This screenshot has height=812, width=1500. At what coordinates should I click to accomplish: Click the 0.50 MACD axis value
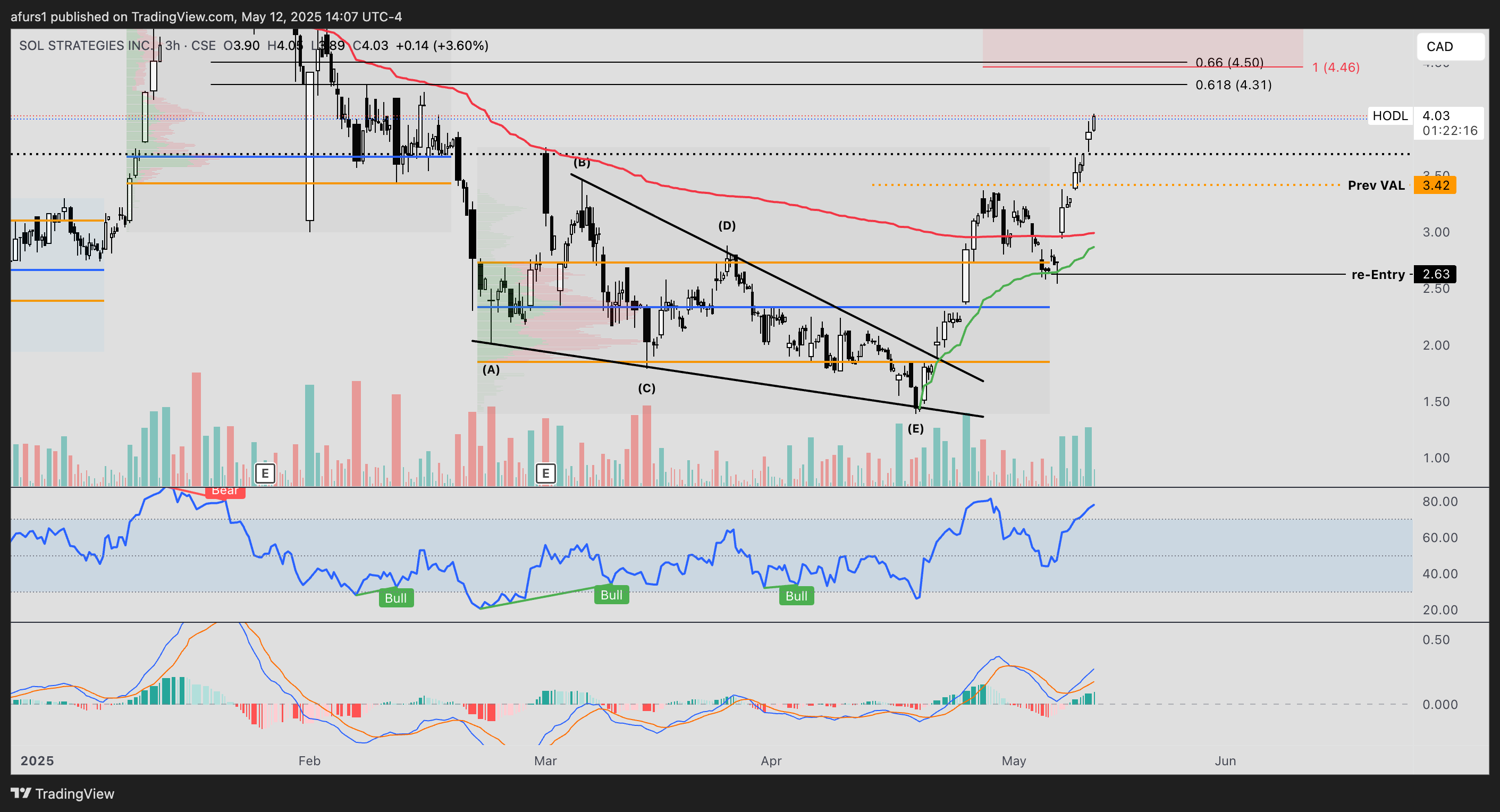1436,640
